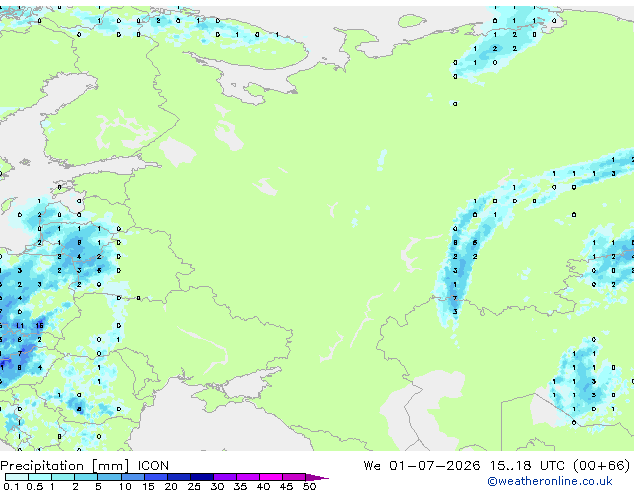Viewport: 634px width, 490px height.
Task: Click the '16' precipitation value on map
Action: (x=39, y=325)
